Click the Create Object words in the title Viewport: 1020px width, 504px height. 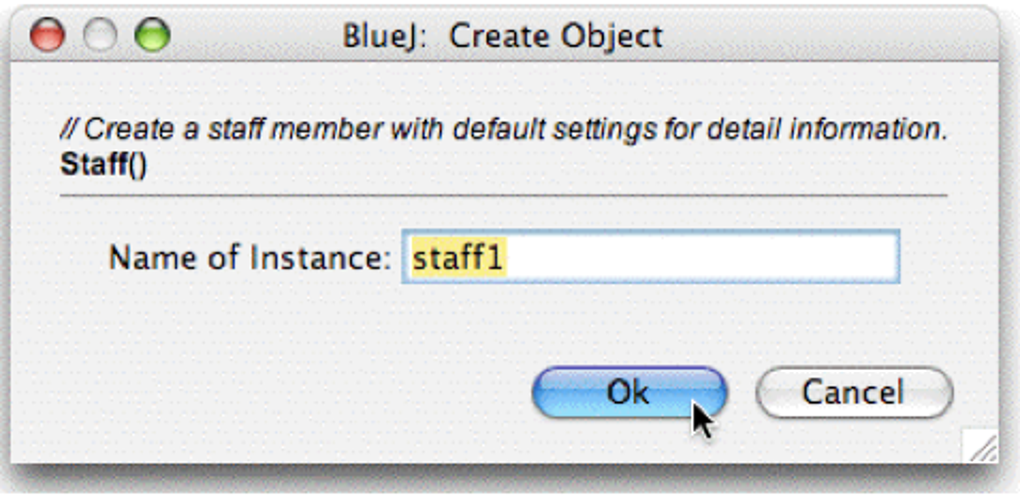pos(556,36)
